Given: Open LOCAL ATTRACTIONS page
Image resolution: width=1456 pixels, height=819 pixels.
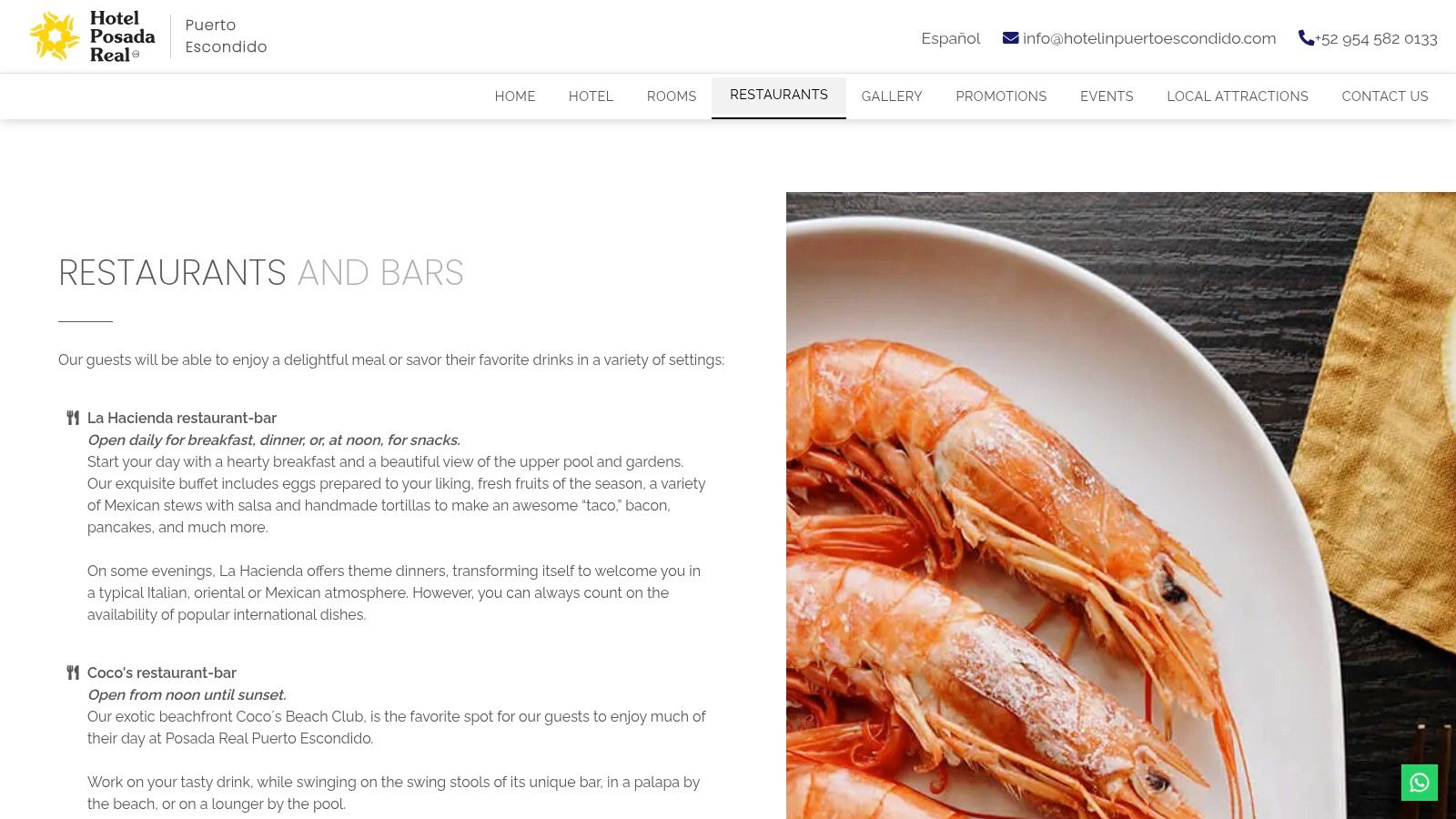Looking at the screenshot, I should (1238, 96).
